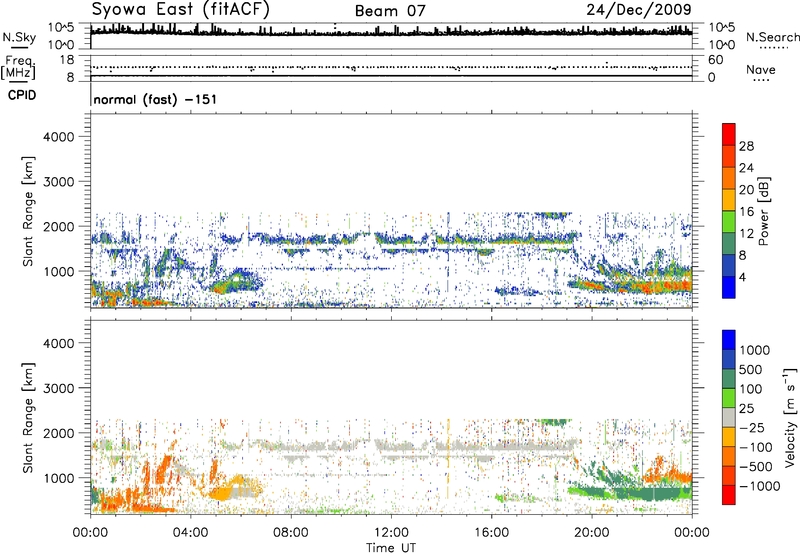This screenshot has width=800, height=554.
Task: Select the dark green 100–500 velocity segment
Action: tap(729, 379)
